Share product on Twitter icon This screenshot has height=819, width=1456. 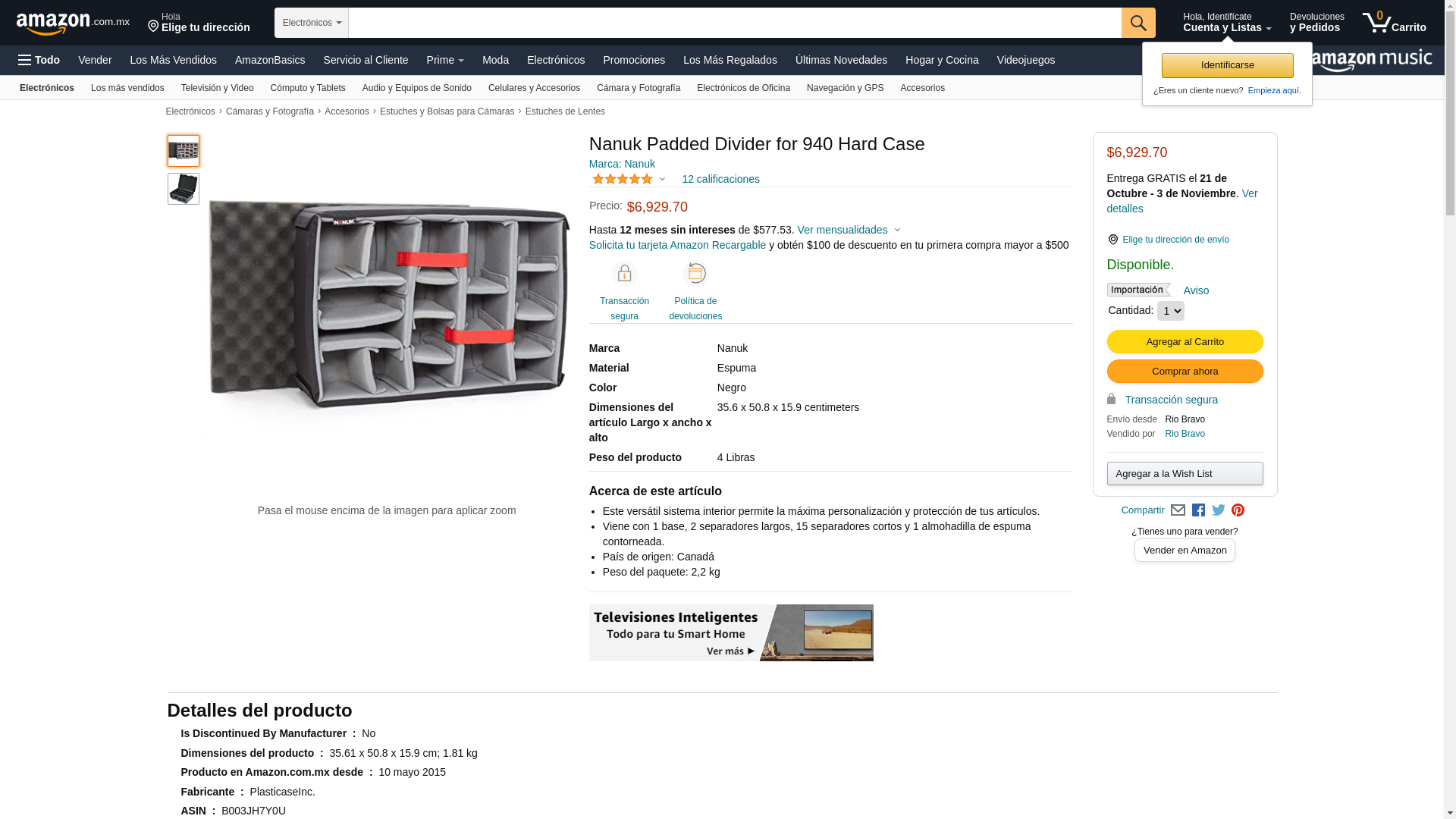(1219, 510)
